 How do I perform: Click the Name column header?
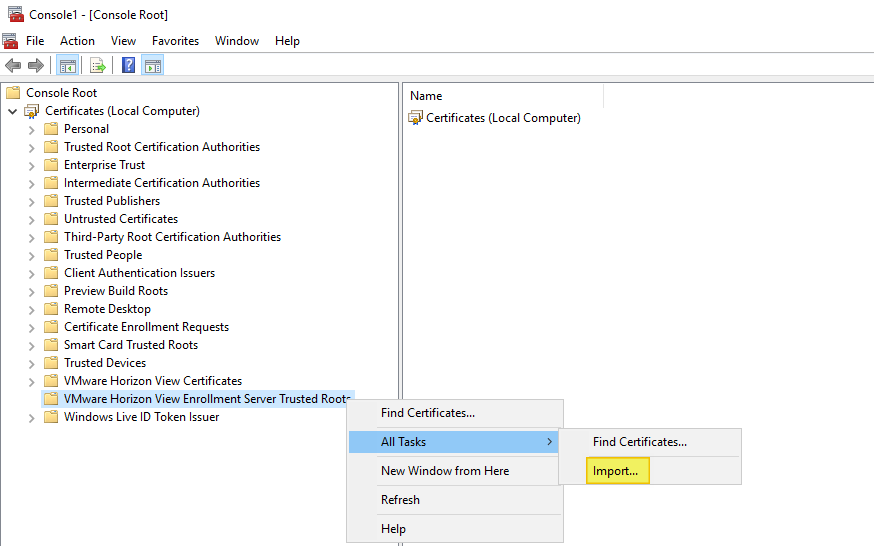pos(426,96)
